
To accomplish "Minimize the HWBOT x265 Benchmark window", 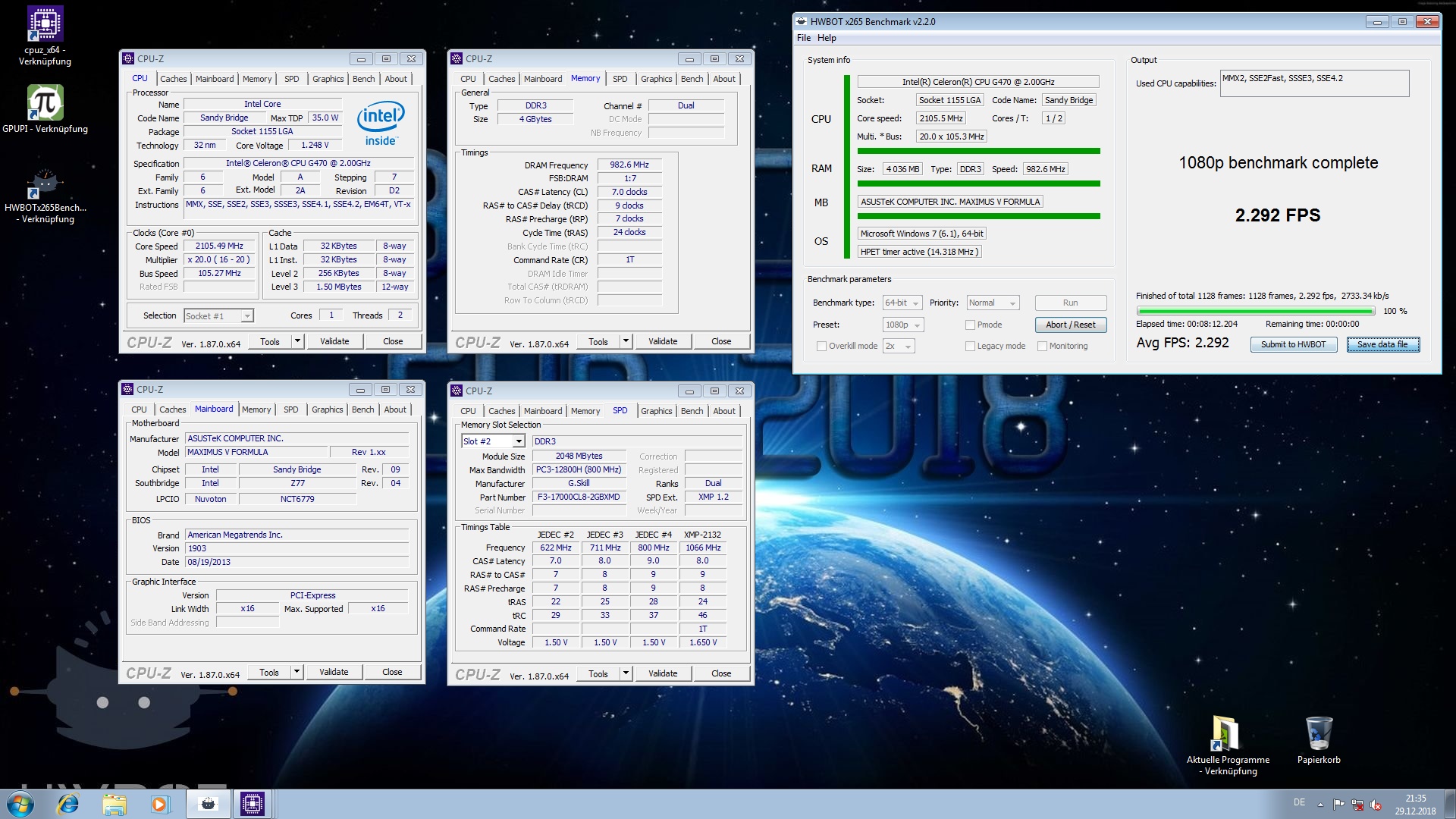I will pos(1378,21).
